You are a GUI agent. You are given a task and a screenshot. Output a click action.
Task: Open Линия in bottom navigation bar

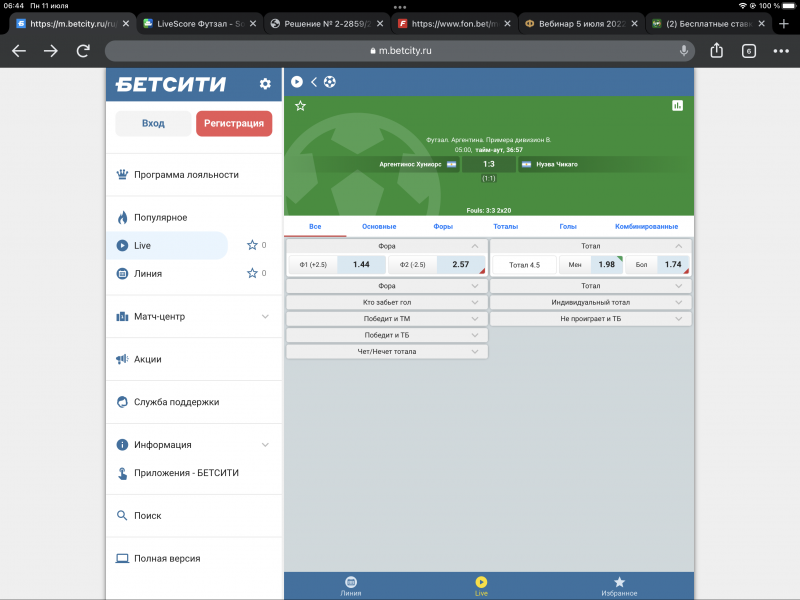(x=351, y=586)
